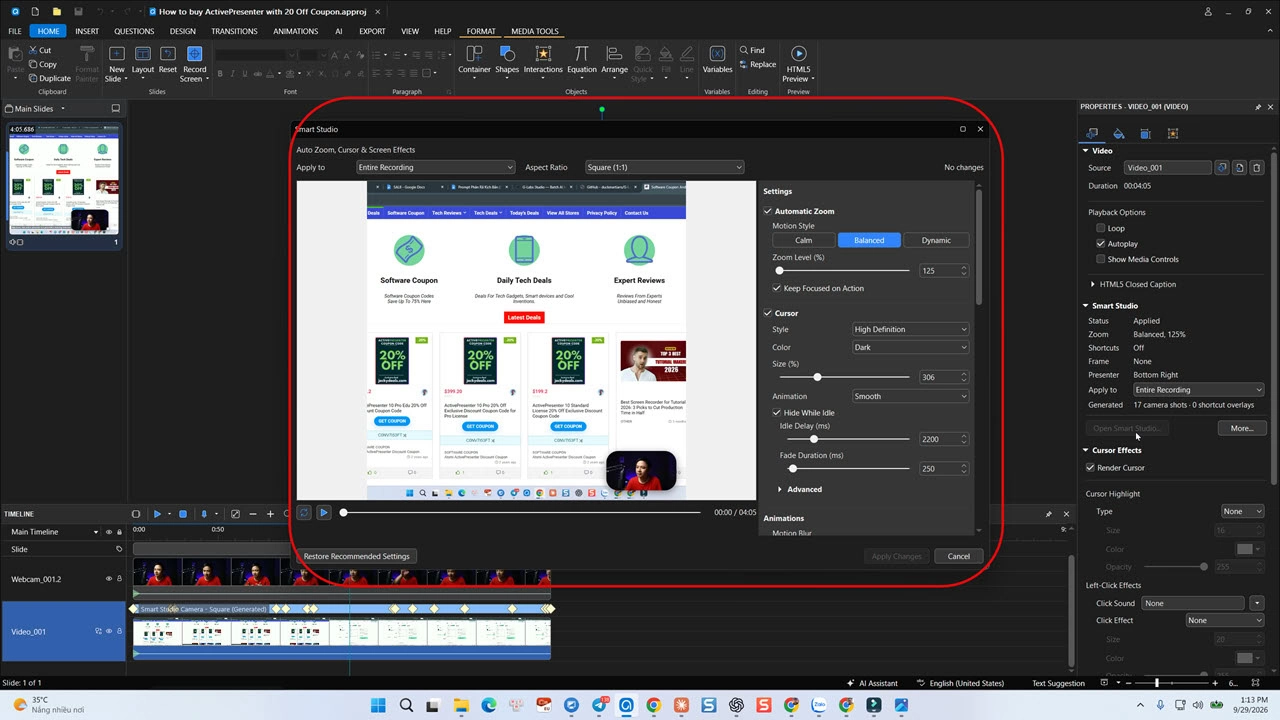Image resolution: width=1280 pixels, height=720 pixels.
Task: Hide the Webcam_001.2 track eye icon
Action: [x=109, y=579]
